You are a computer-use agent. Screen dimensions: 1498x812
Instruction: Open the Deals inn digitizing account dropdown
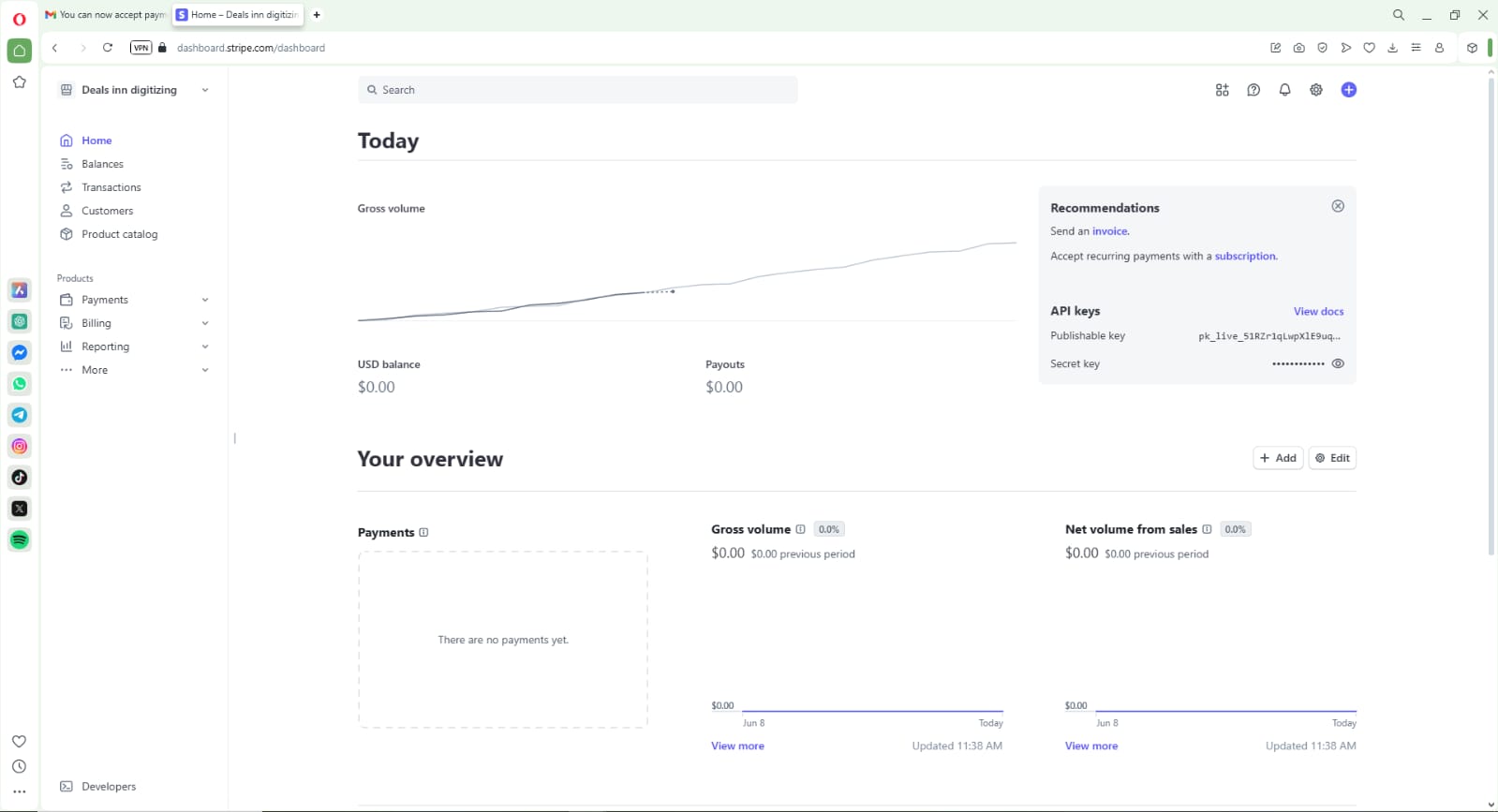(134, 90)
